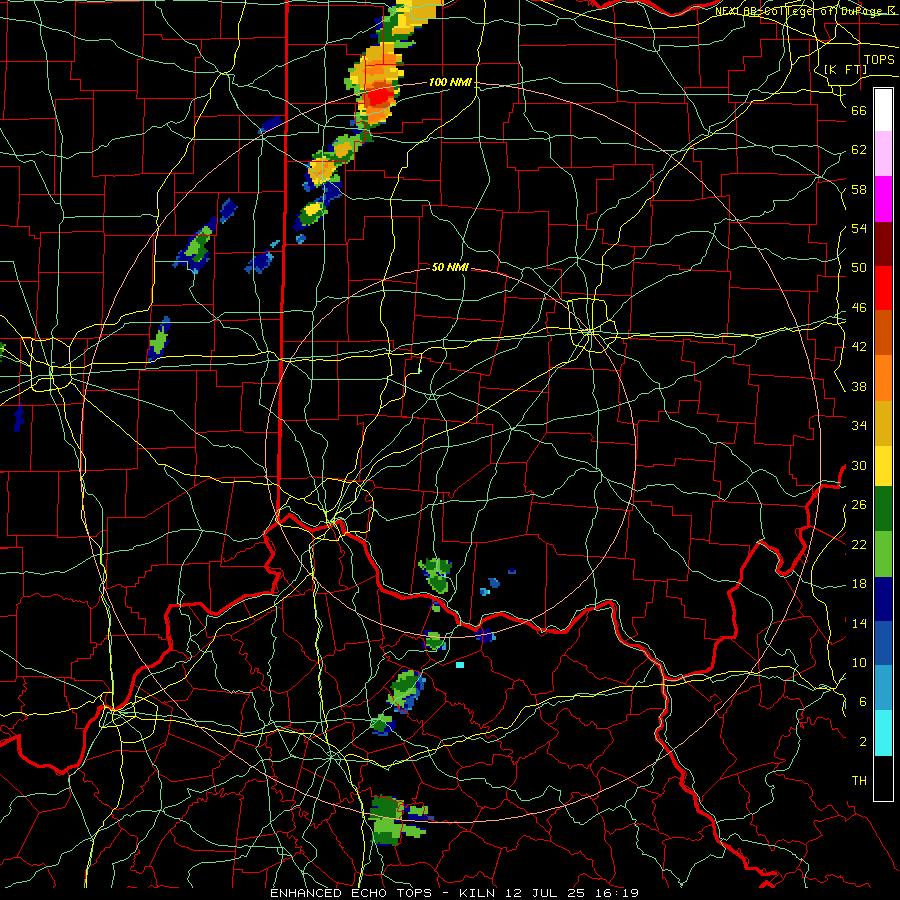Select the light pink legend swatch

coord(883,153)
